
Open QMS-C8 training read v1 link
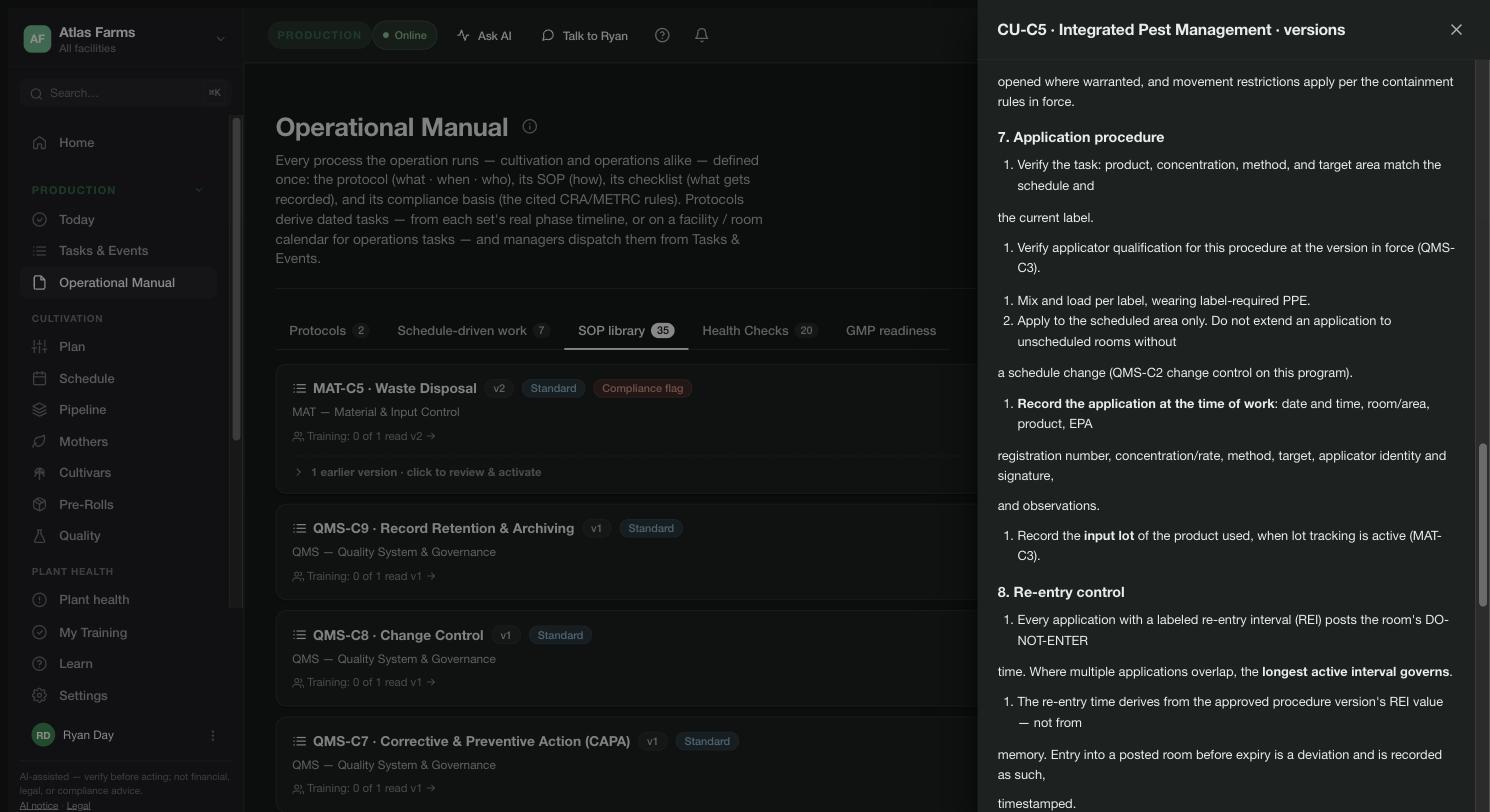pos(364,683)
